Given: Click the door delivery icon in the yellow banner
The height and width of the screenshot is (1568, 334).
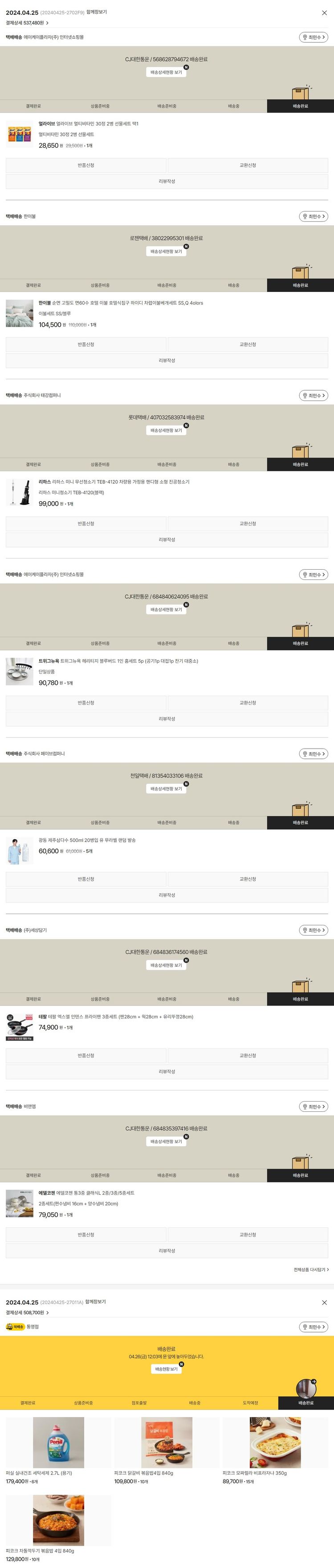Looking at the screenshot, I should click(306, 1387).
